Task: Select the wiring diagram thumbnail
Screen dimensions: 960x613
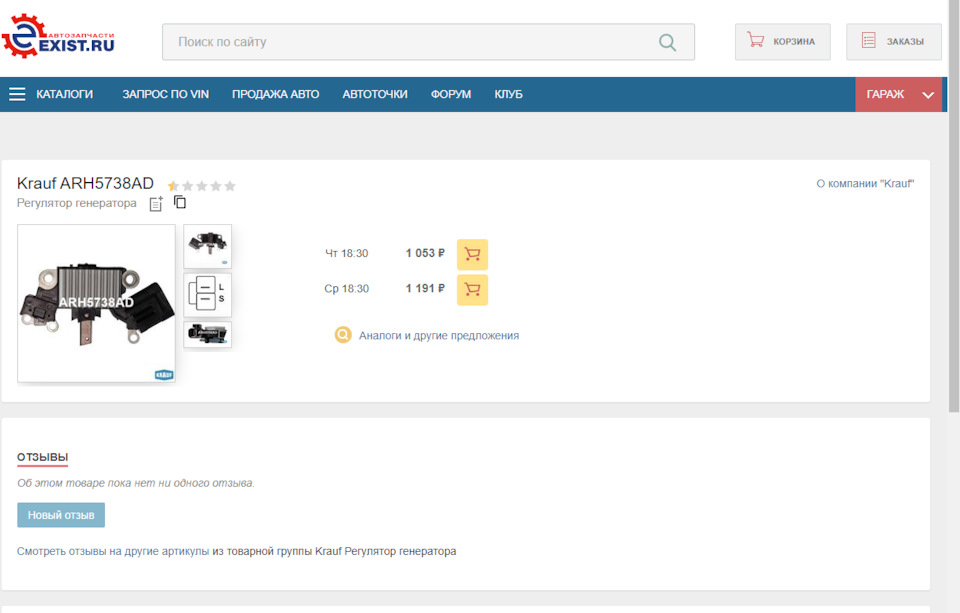Action: pos(208,295)
